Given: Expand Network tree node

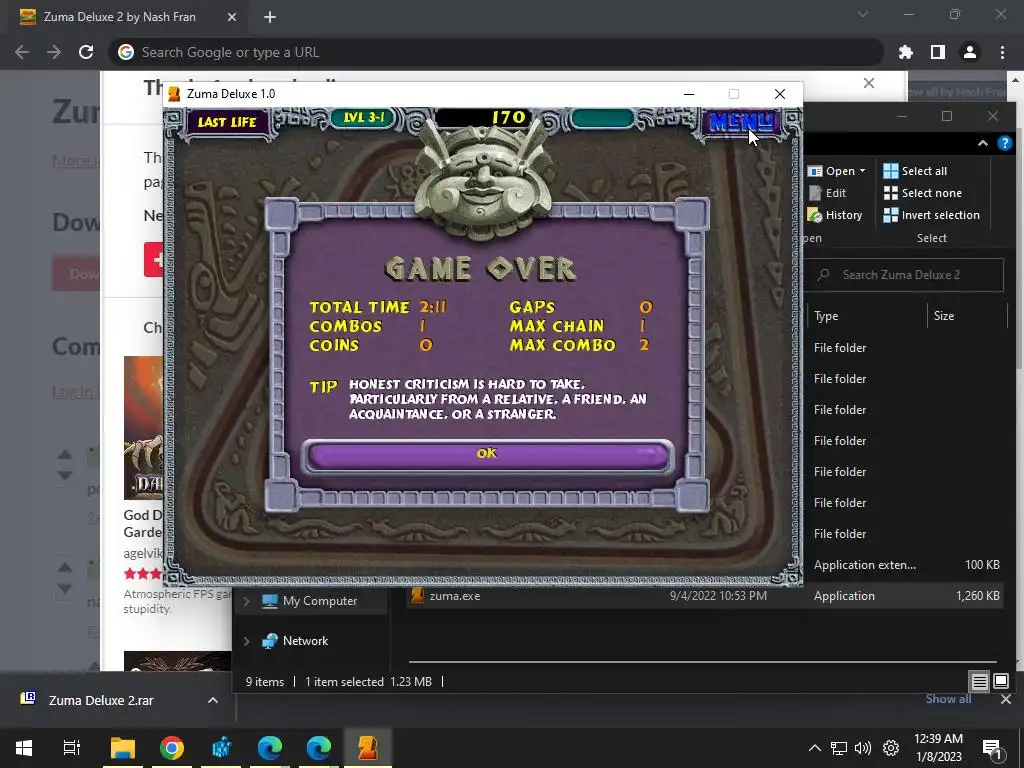Looking at the screenshot, I should [x=247, y=641].
